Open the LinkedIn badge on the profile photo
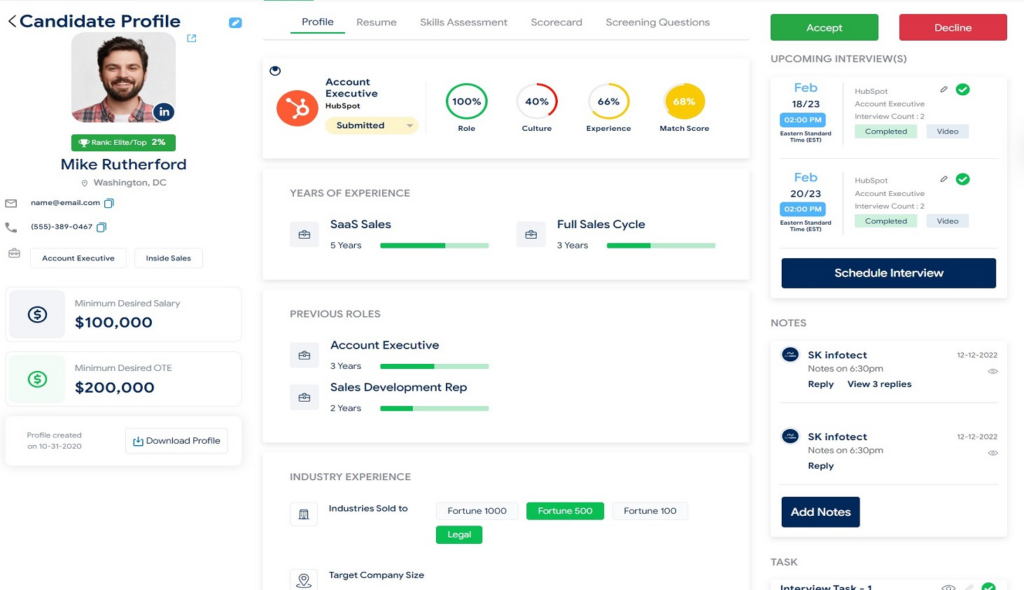 [164, 112]
